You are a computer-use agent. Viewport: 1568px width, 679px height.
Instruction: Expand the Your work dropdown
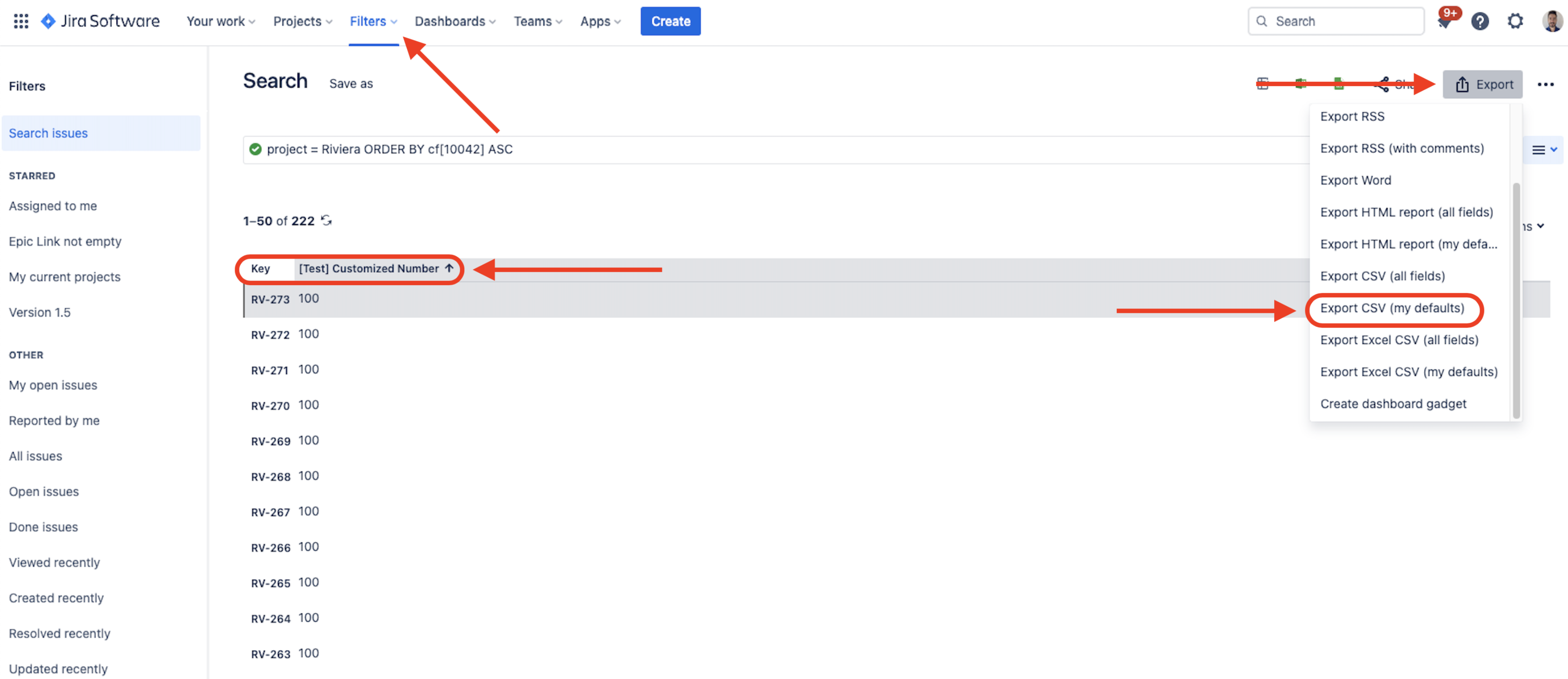coord(220,21)
